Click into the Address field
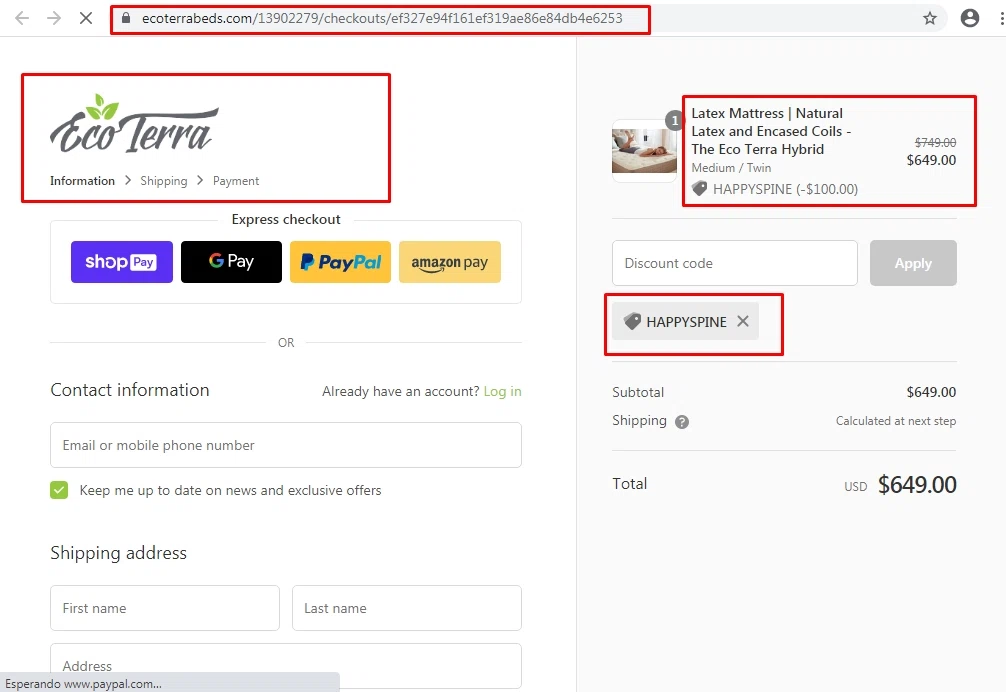The height and width of the screenshot is (692, 1006). (x=286, y=666)
